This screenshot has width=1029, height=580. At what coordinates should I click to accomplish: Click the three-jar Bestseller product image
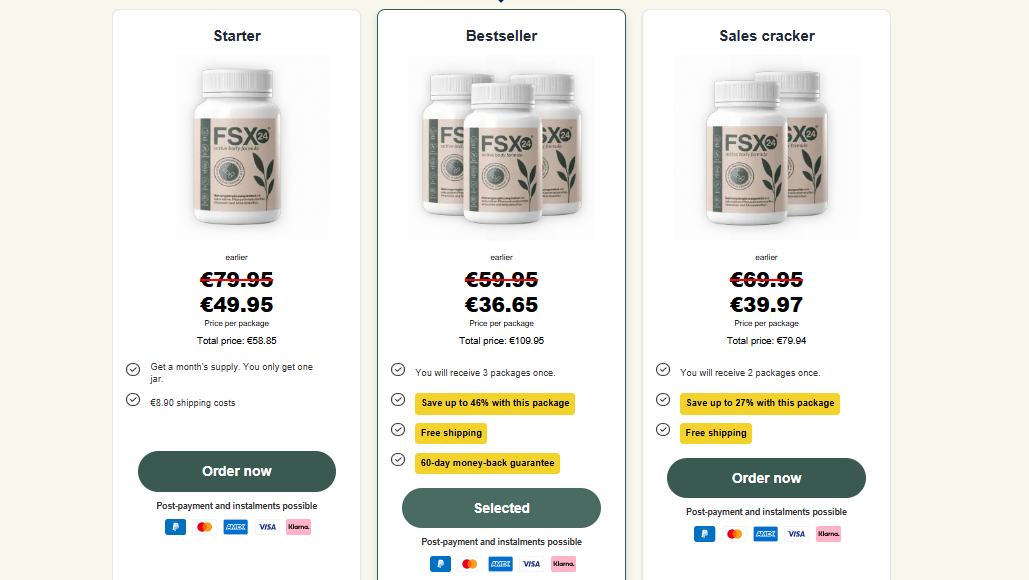(x=501, y=146)
